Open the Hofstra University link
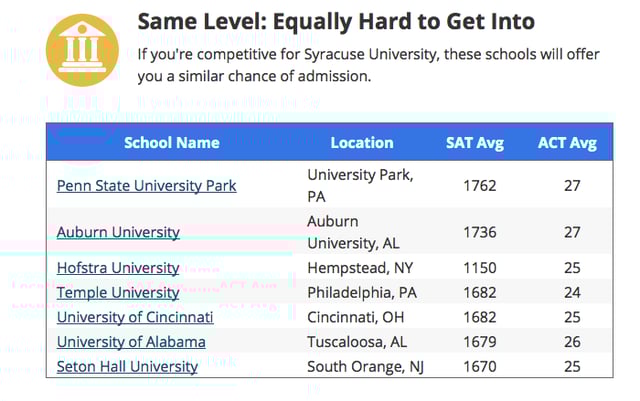640x401 pixels. (118, 268)
